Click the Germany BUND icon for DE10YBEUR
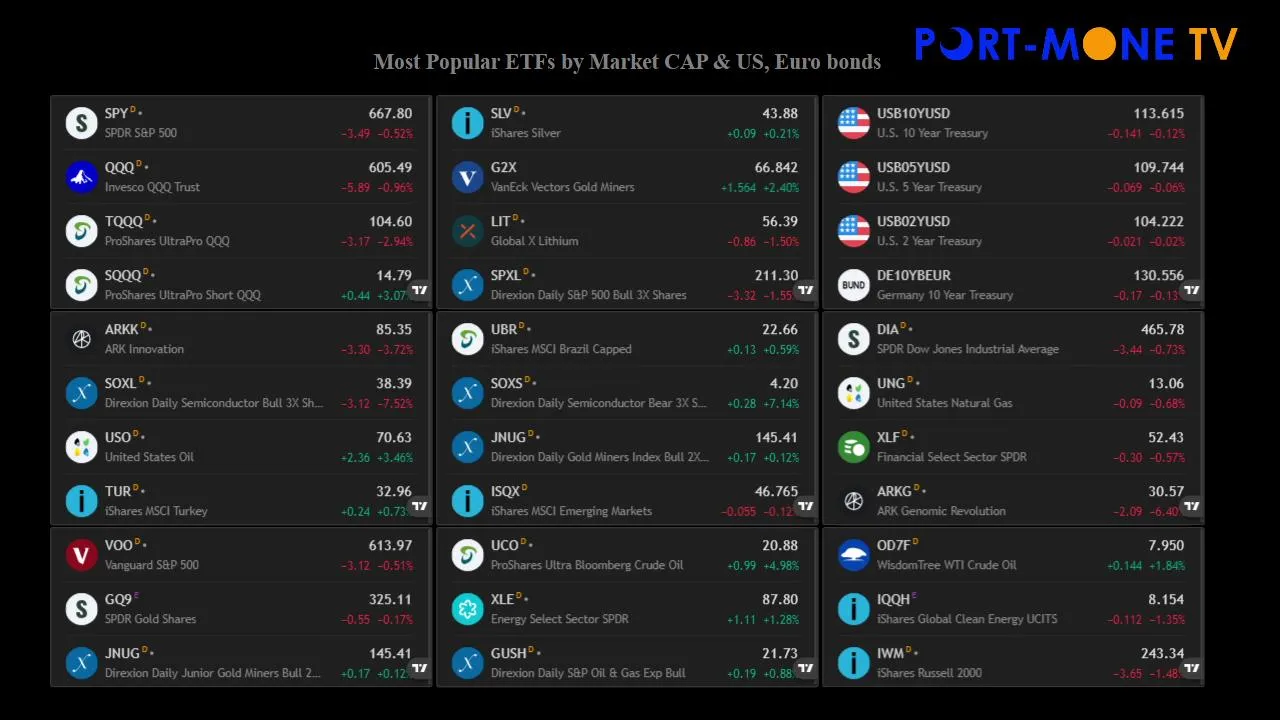This screenshot has height=720, width=1280. click(853, 285)
